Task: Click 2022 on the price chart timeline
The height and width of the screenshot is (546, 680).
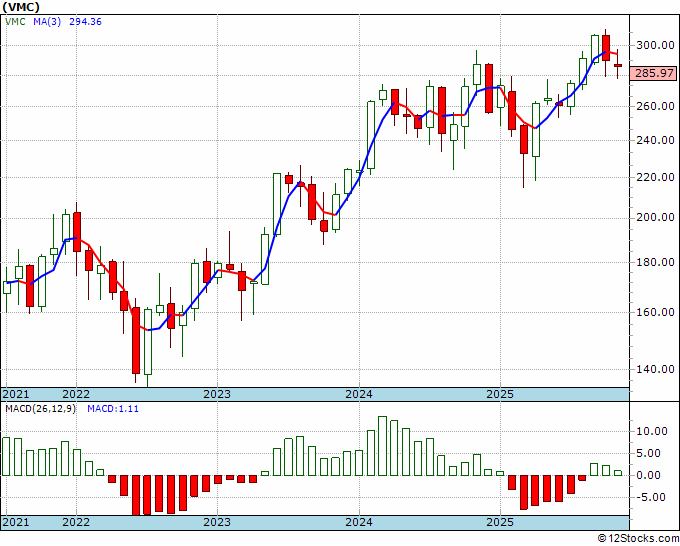Action: (76, 394)
